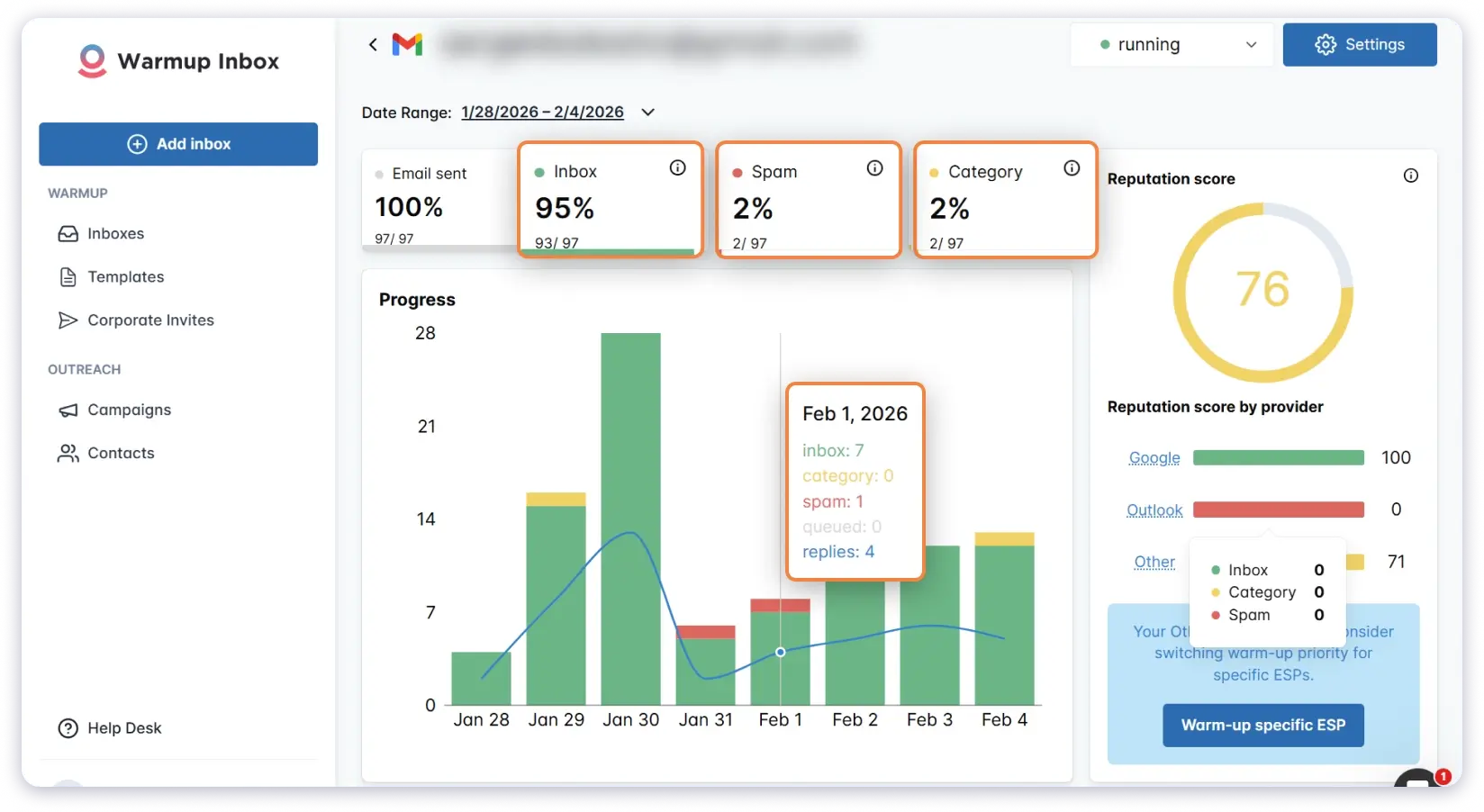Screen dimensions: 1484x812
Task: Expand the Date Range selector chevron
Action: tap(648, 113)
